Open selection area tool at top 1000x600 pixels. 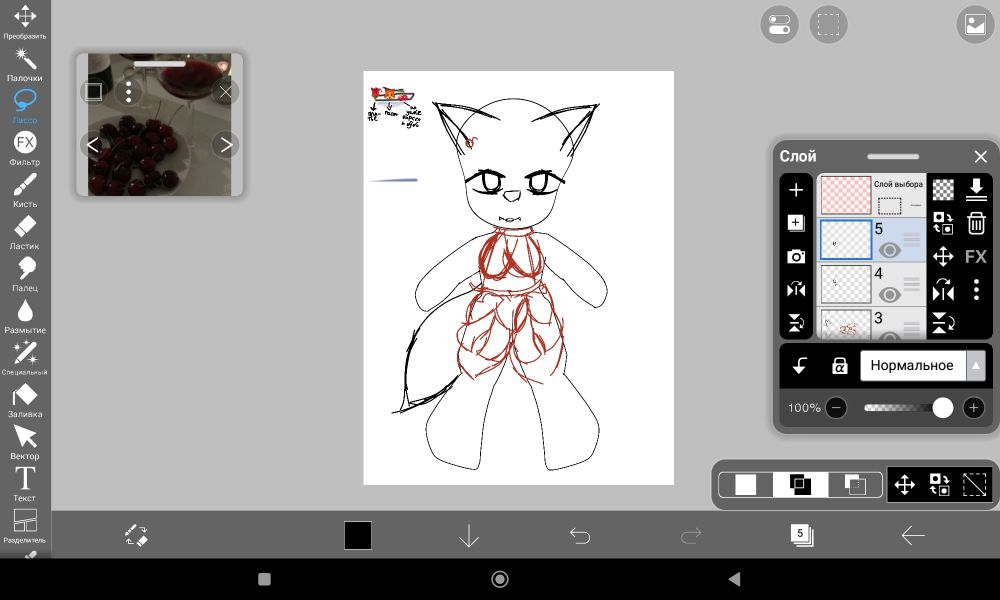pos(828,25)
